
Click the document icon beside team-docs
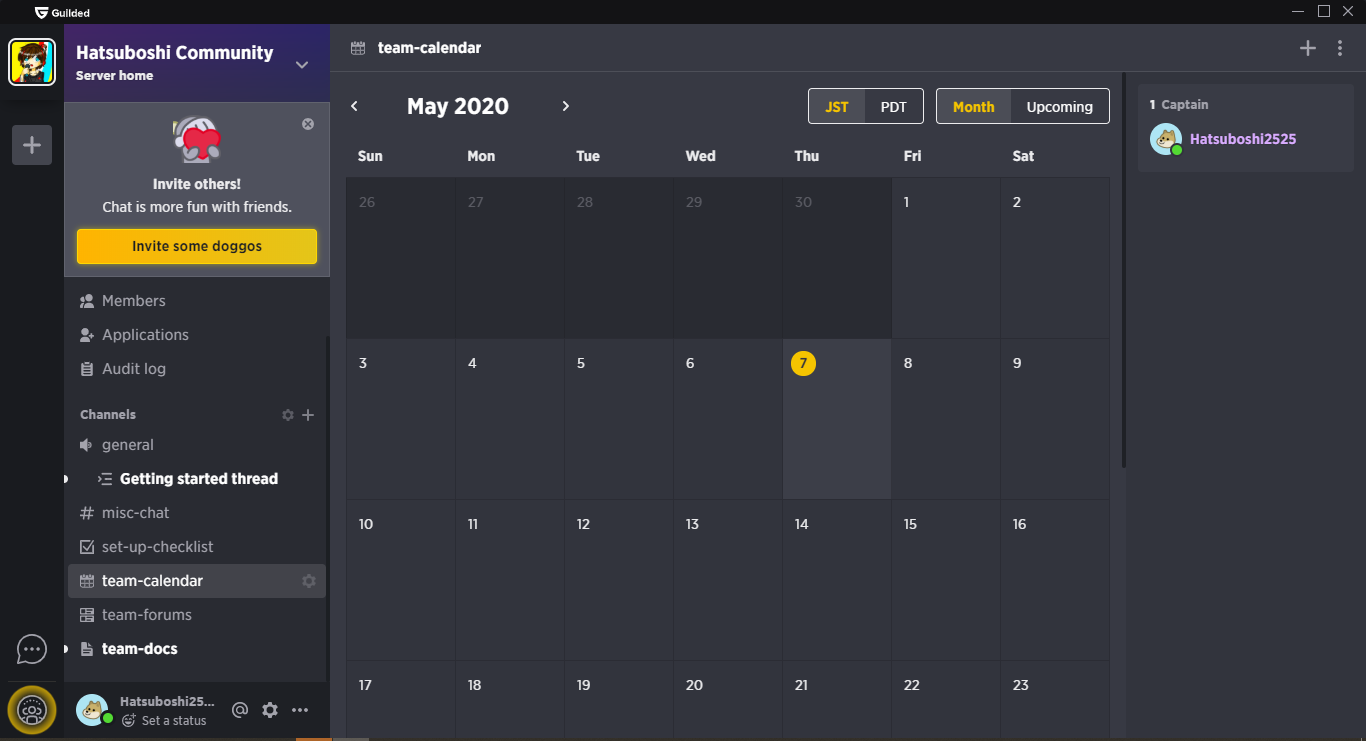coord(86,649)
